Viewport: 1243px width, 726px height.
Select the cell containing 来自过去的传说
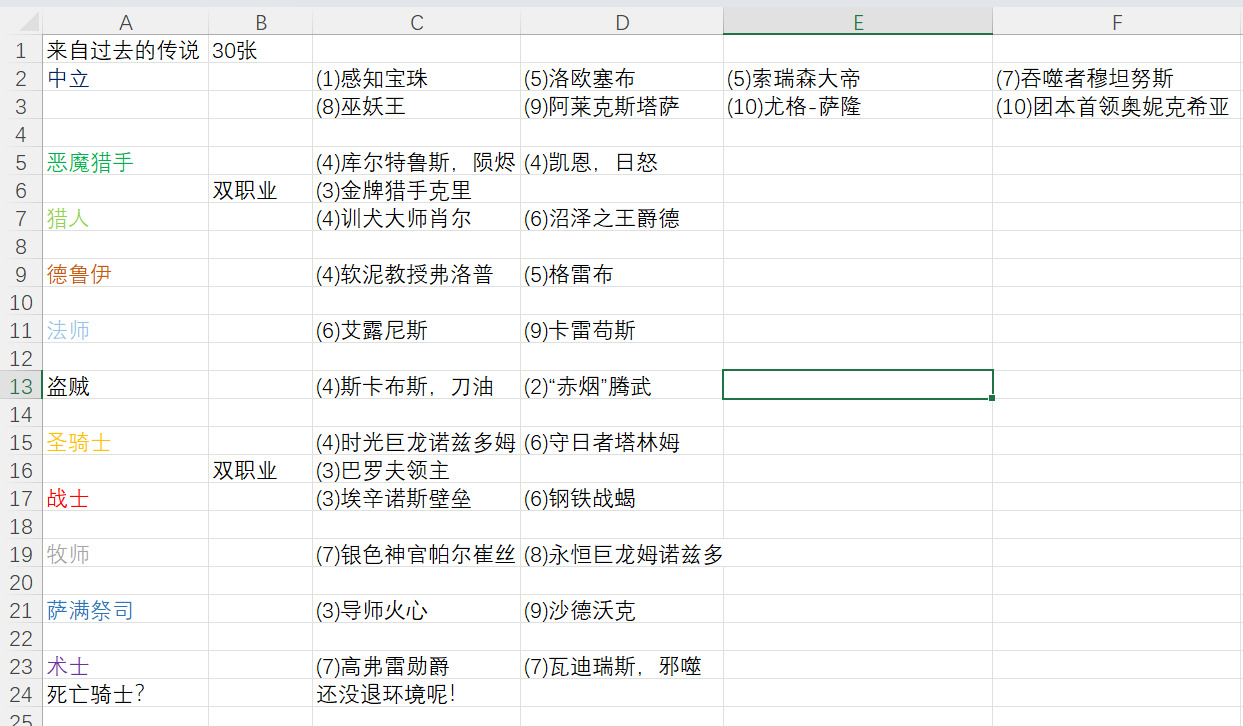123,50
